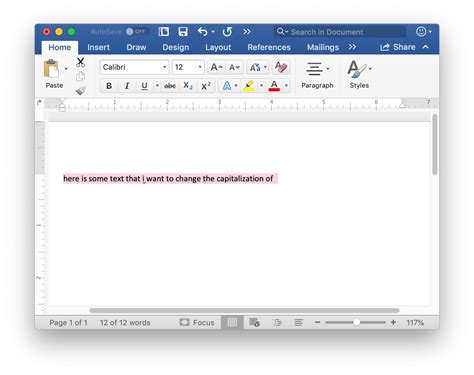Screen dimensions: 474x375
Task: Click the Paste clipboard icon
Action: coord(51,69)
